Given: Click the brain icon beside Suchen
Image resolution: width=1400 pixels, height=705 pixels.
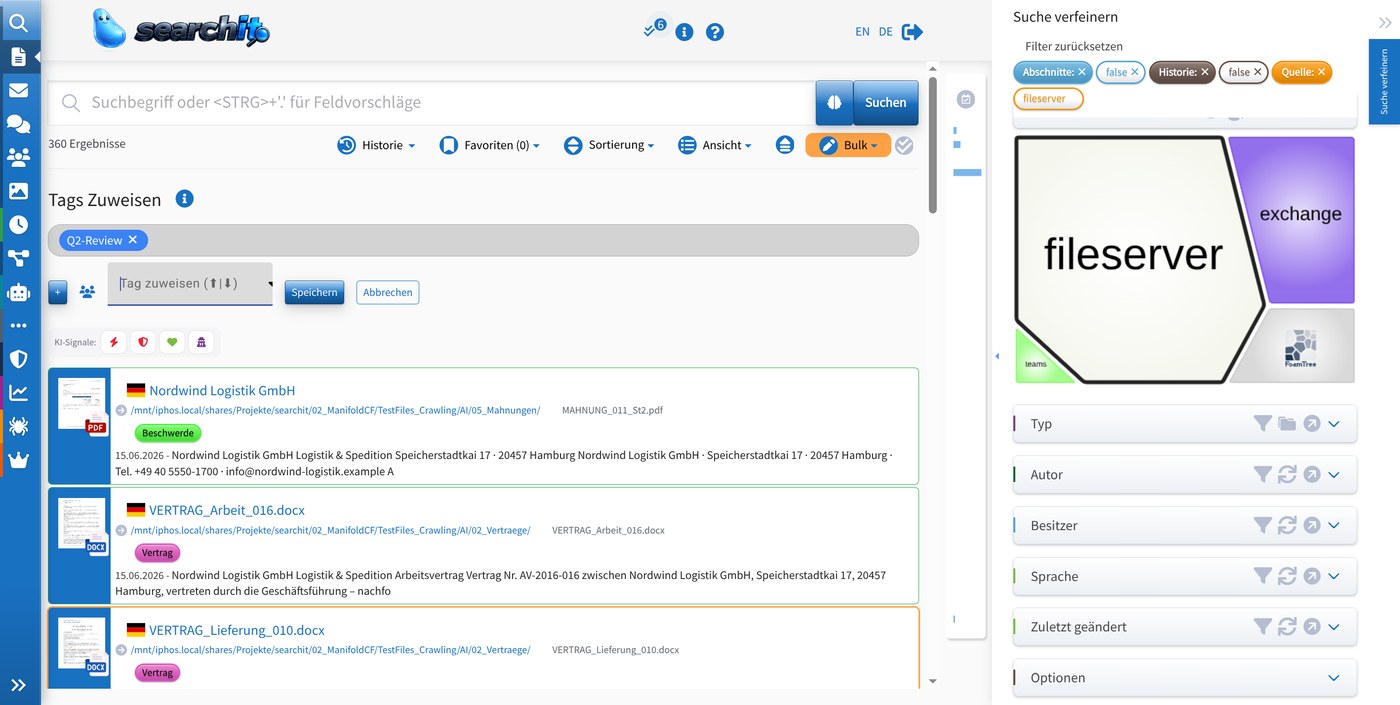Looking at the screenshot, I should (x=834, y=102).
